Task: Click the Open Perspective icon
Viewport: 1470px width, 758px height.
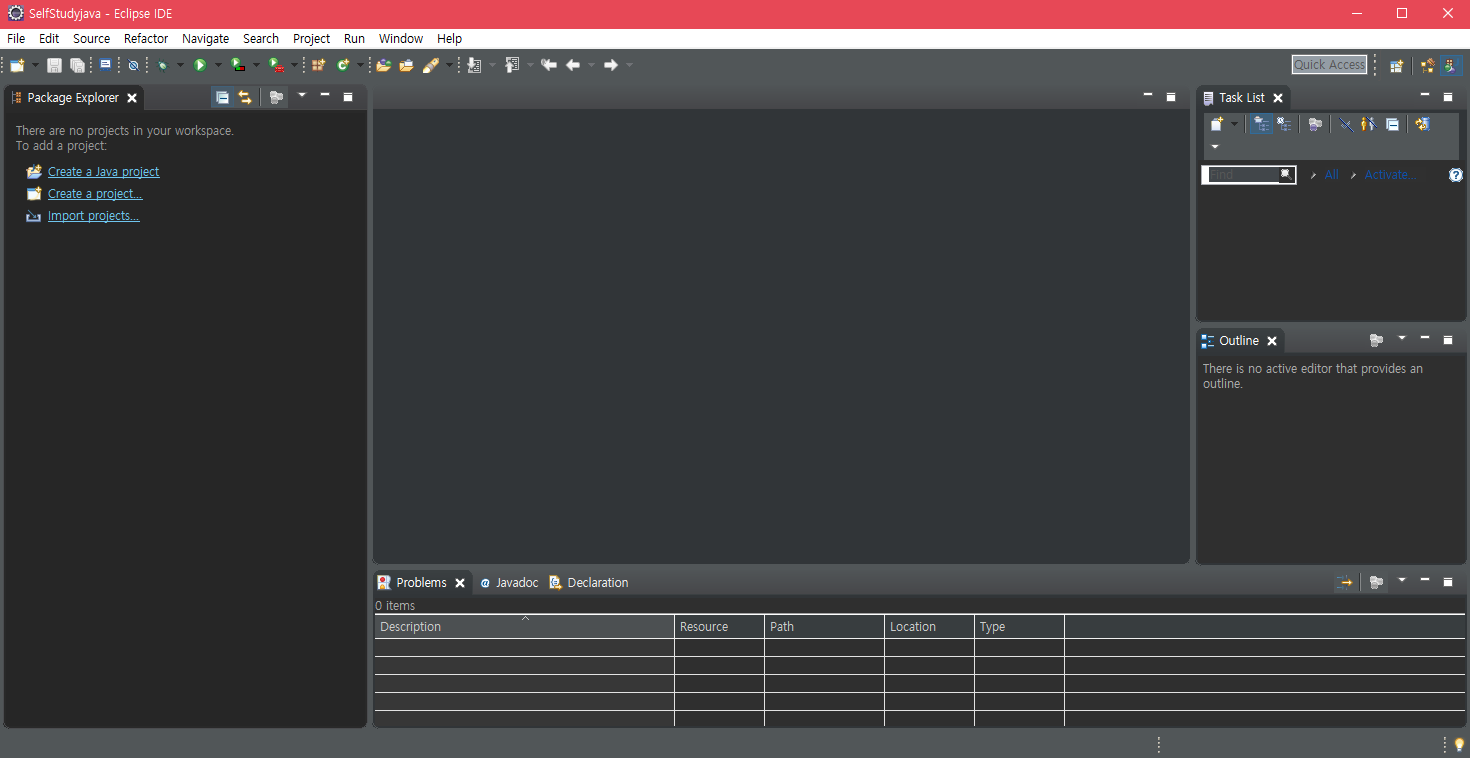Action: [x=1396, y=65]
